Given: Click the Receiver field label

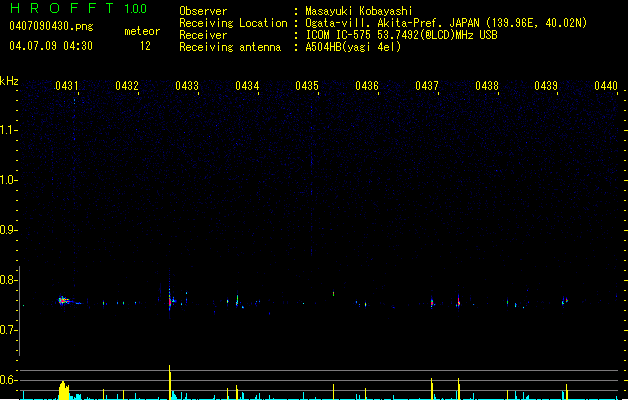Looking at the screenshot, I should coord(203,35).
